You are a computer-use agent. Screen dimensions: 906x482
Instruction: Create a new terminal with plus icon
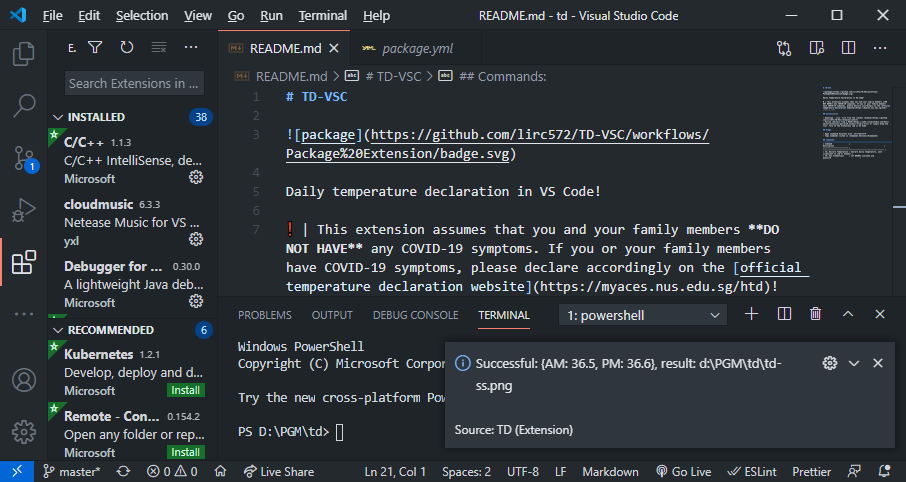coord(751,314)
